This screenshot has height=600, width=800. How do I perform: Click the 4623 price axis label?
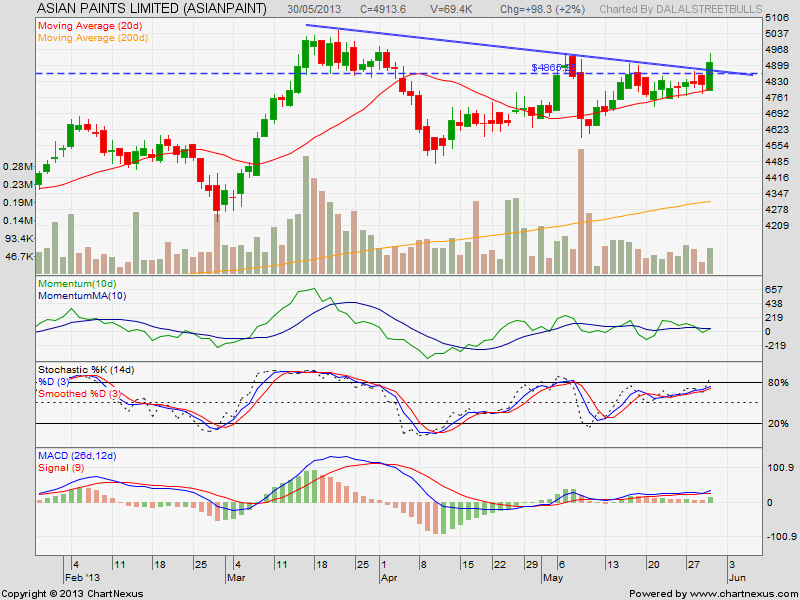pyautogui.click(x=778, y=130)
